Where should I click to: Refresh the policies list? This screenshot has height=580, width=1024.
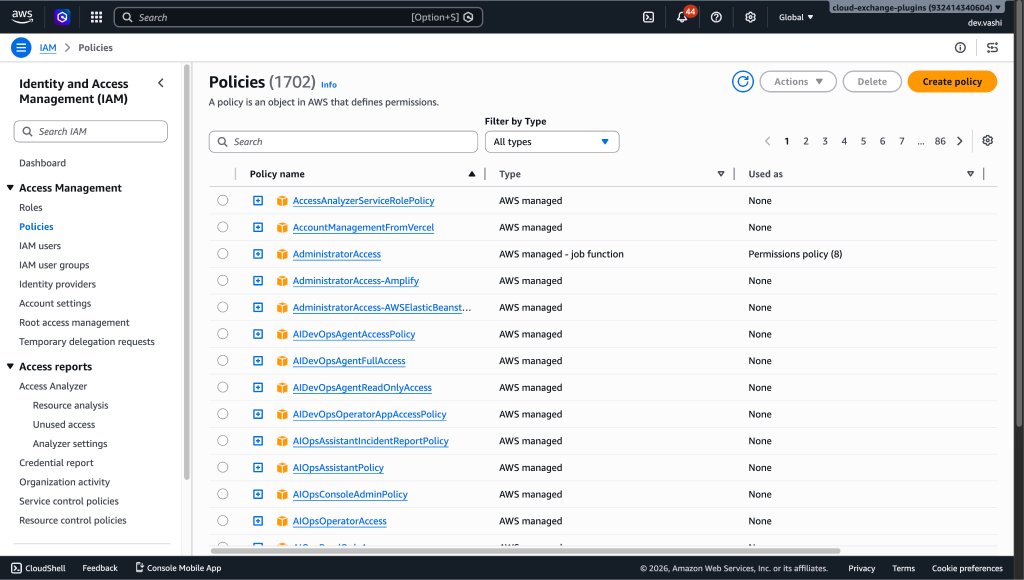[743, 82]
